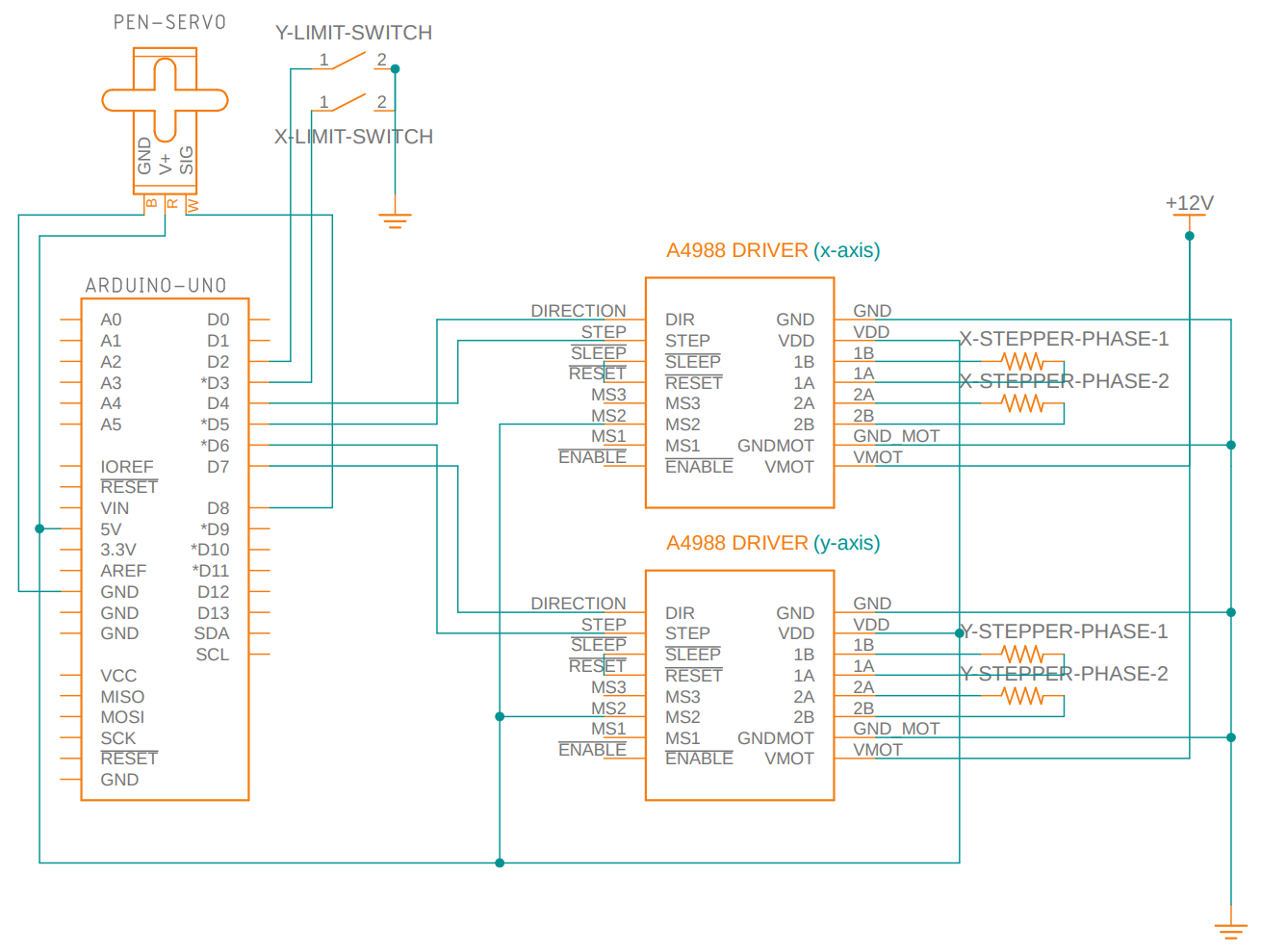The width and height of the screenshot is (1261, 952).
Task: Click the A4988 DRIVER (y-axis) title
Action: [773, 543]
